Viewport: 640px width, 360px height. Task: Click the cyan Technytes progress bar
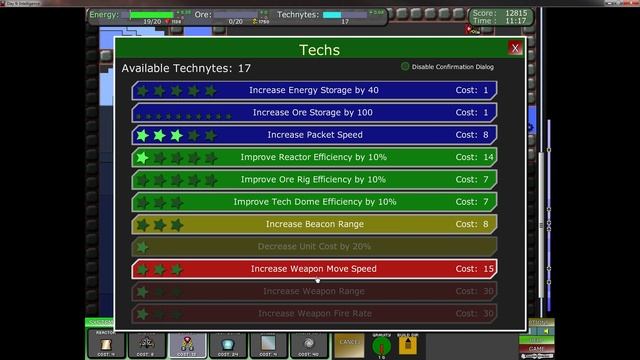(x=345, y=15)
